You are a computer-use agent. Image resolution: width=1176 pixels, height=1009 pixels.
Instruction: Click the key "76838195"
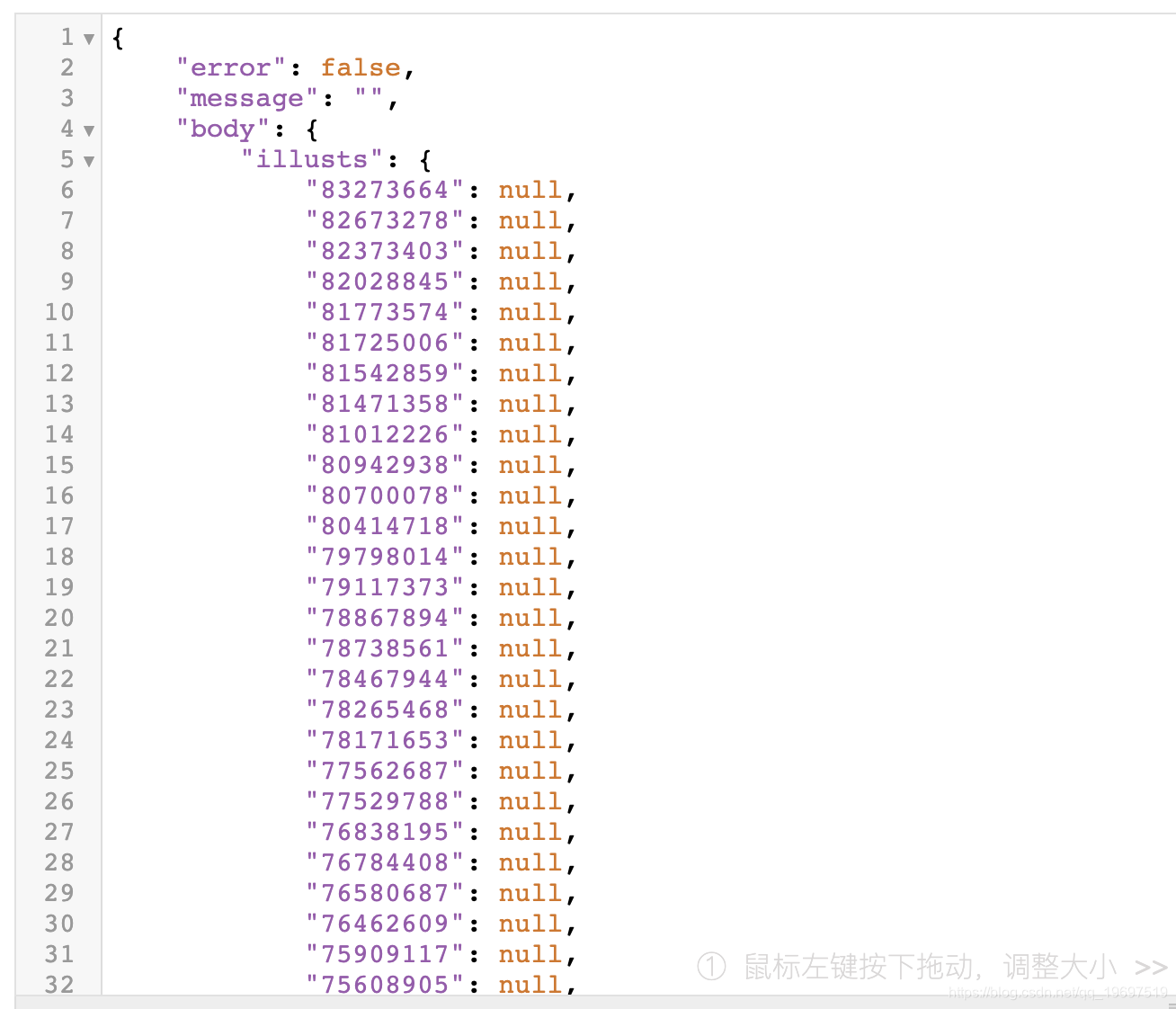385,832
